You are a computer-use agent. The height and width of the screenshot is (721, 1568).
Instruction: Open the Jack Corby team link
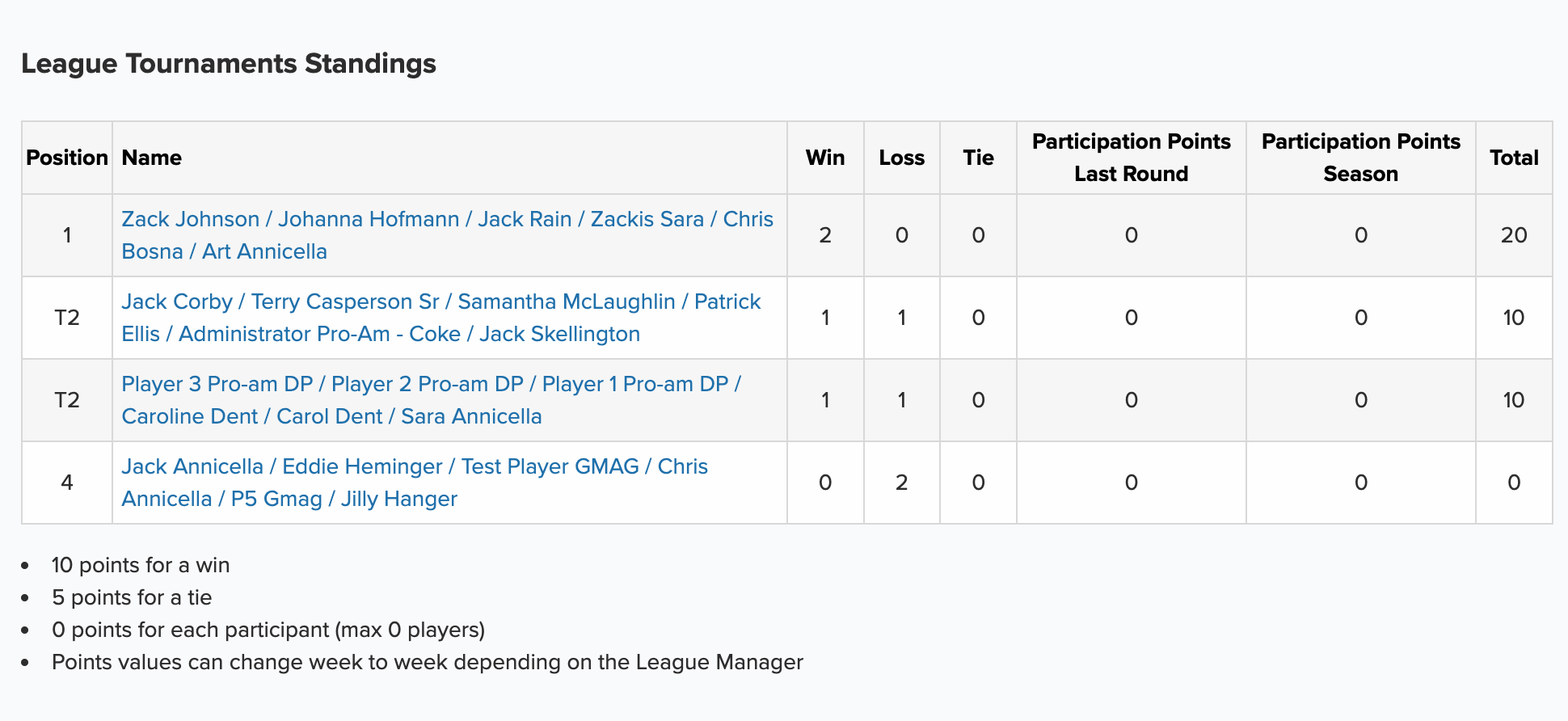click(x=441, y=318)
